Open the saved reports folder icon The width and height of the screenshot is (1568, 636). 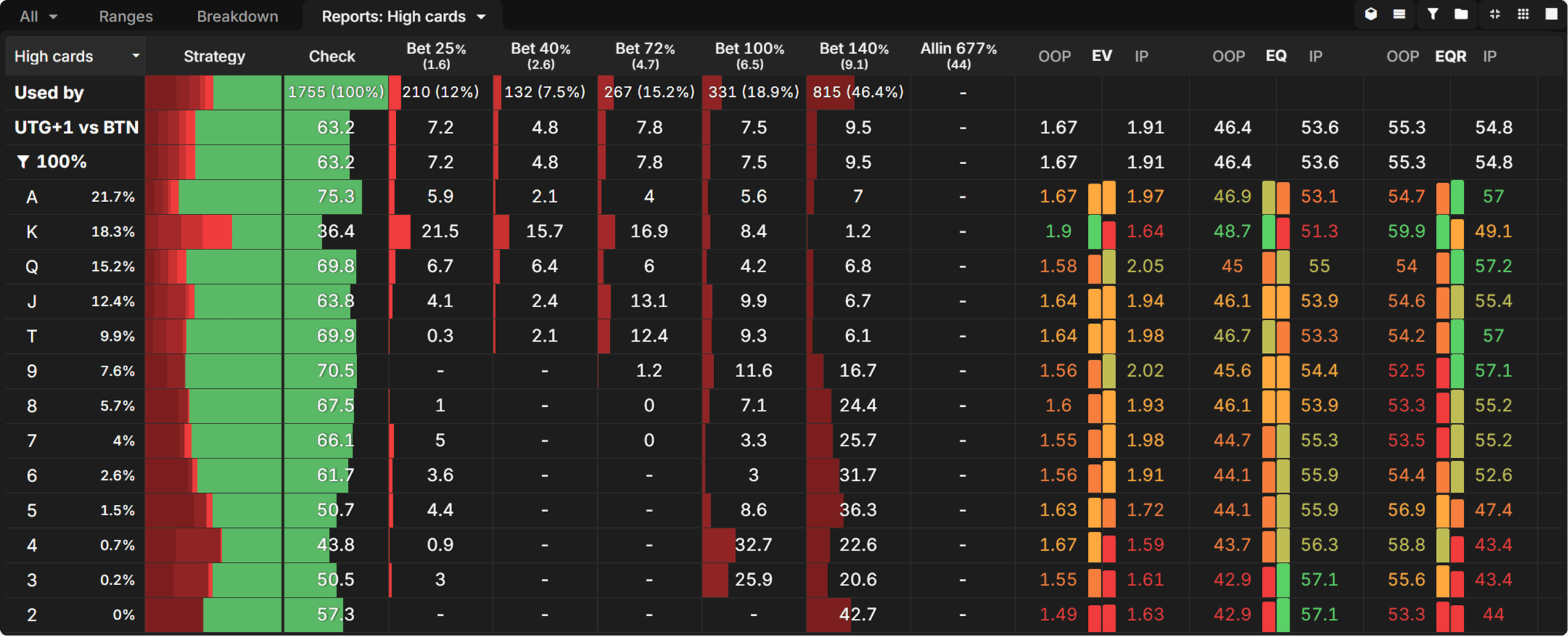[x=1460, y=13]
